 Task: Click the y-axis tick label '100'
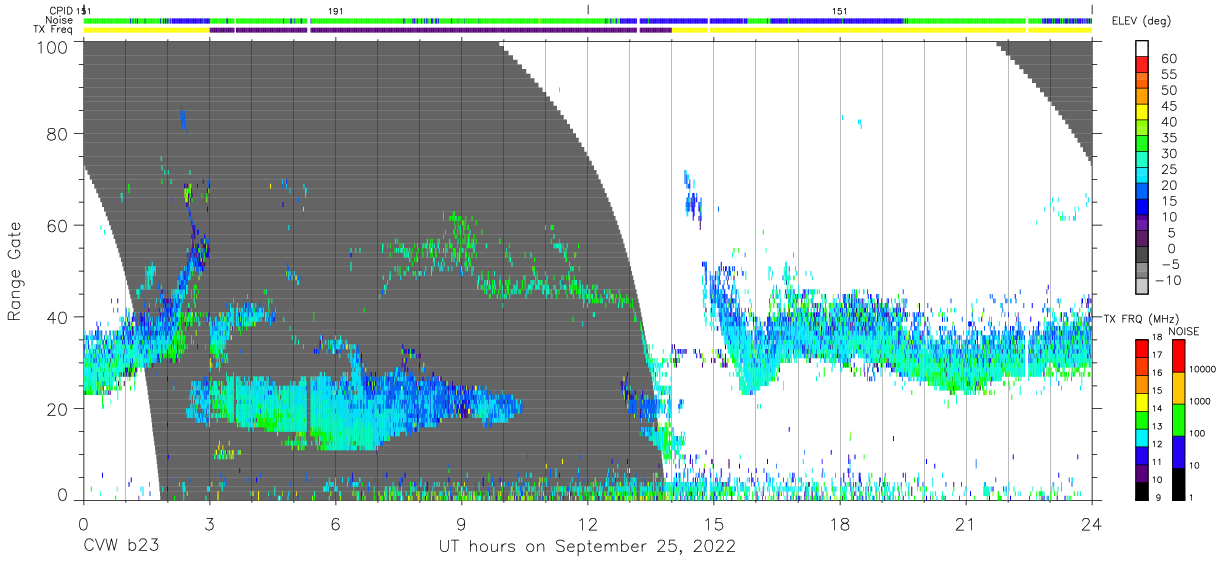(53, 46)
